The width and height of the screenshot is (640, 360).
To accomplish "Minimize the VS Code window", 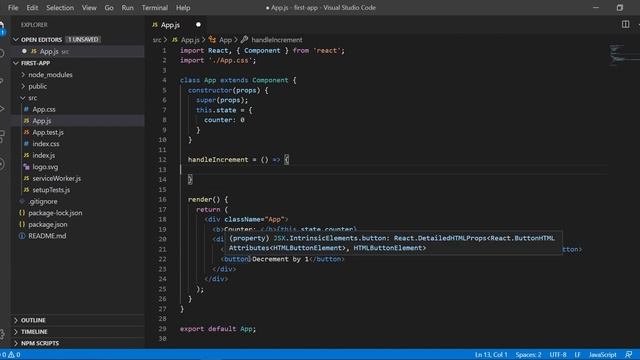I will (x=596, y=7).
